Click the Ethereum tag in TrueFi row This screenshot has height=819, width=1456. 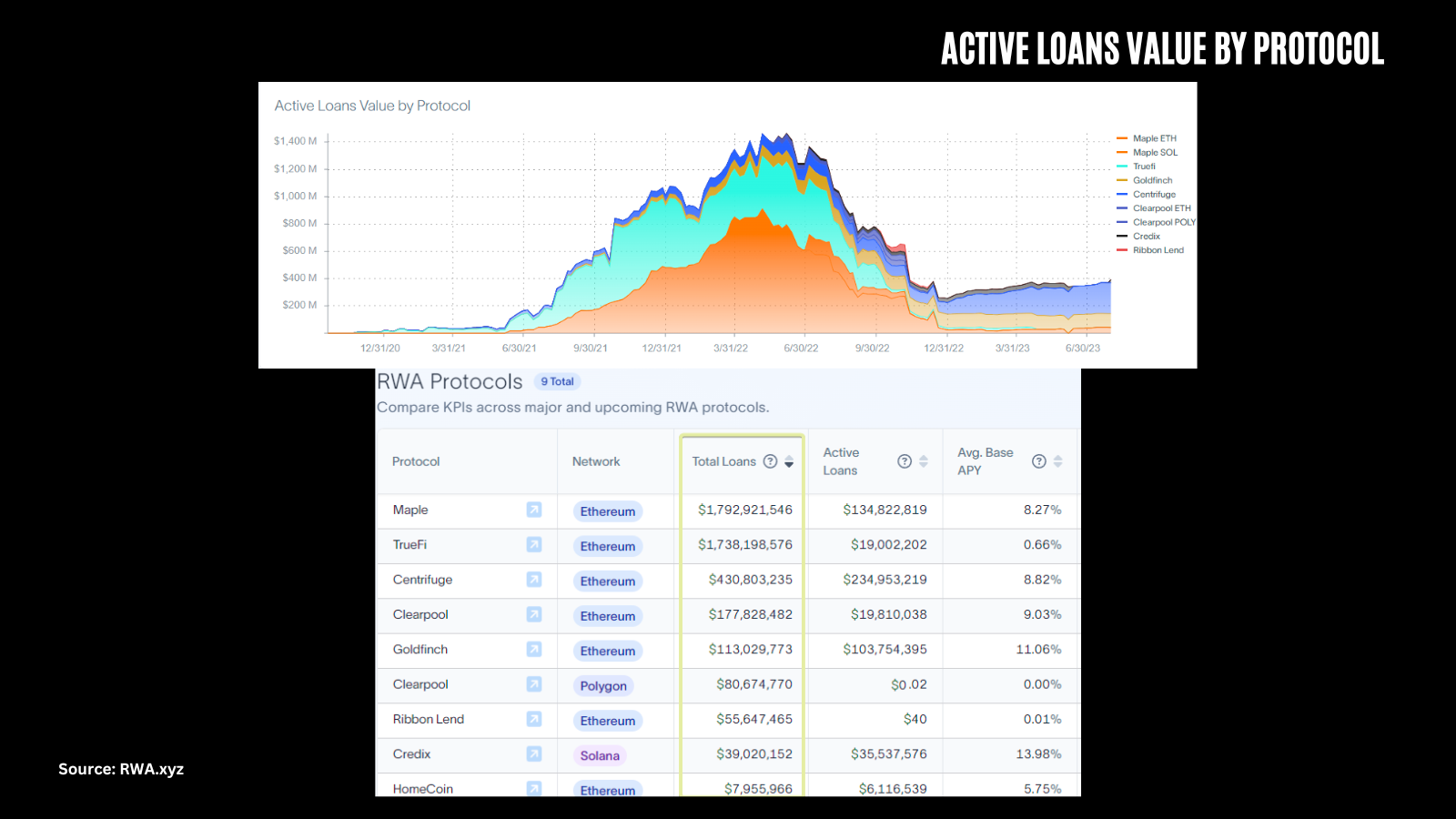(608, 546)
